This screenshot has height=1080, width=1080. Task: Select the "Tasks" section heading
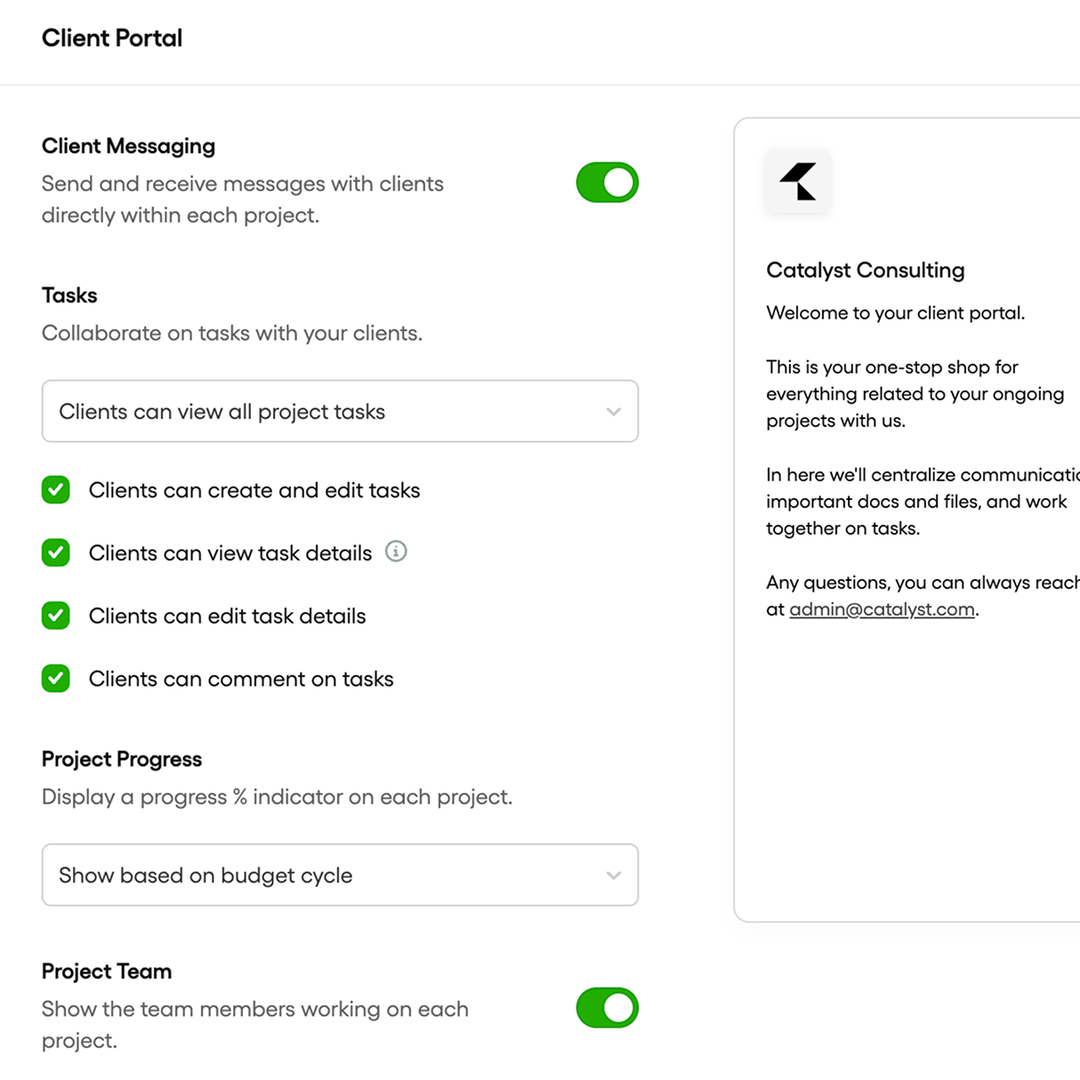pos(69,295)
